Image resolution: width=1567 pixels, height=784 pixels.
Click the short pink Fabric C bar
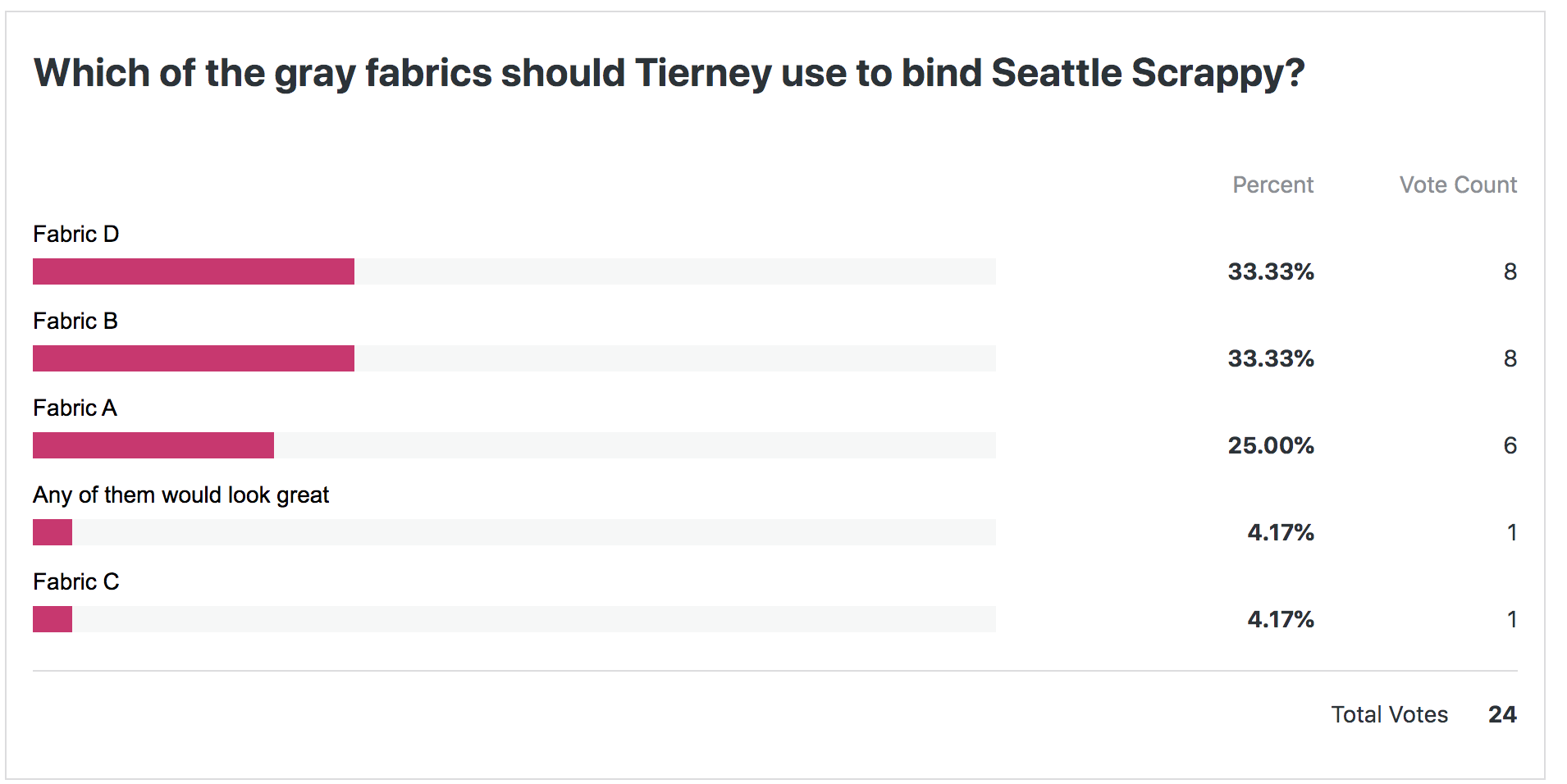click(x=53, y=619)
